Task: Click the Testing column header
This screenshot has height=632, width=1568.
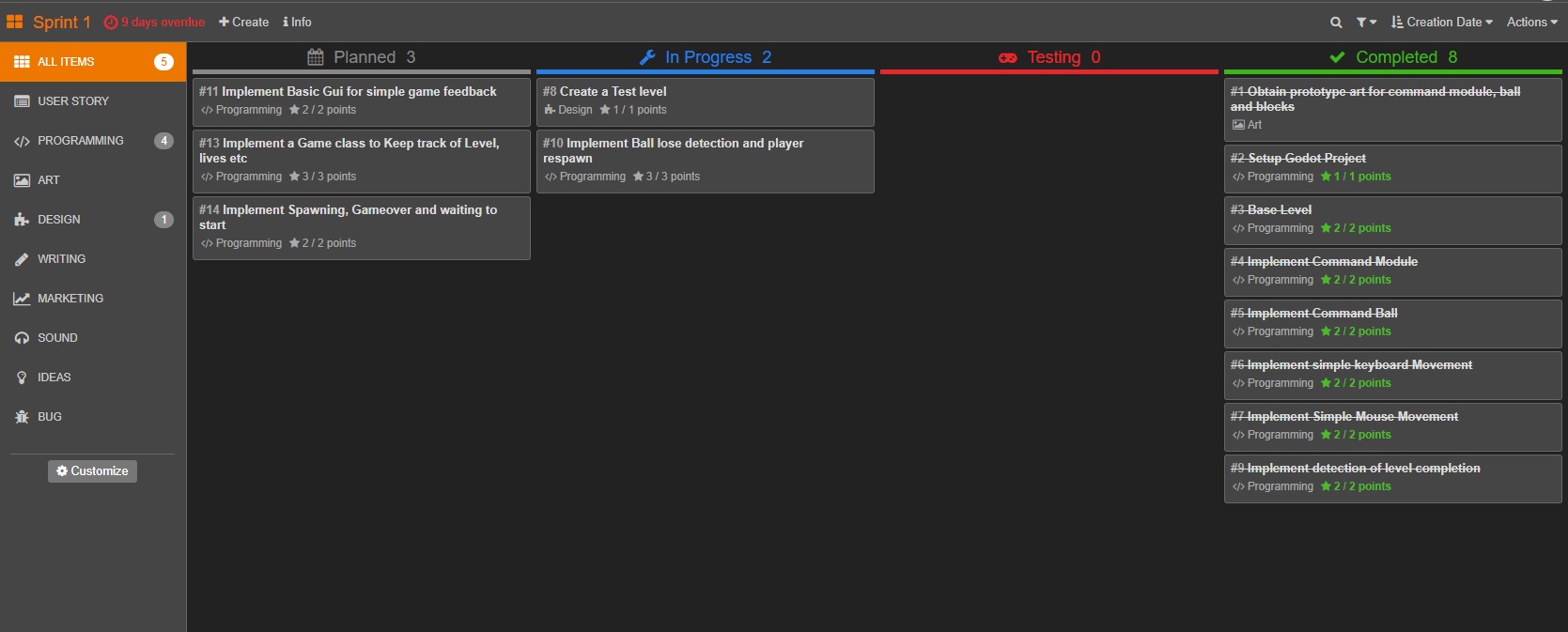Action: (1049, 57)
